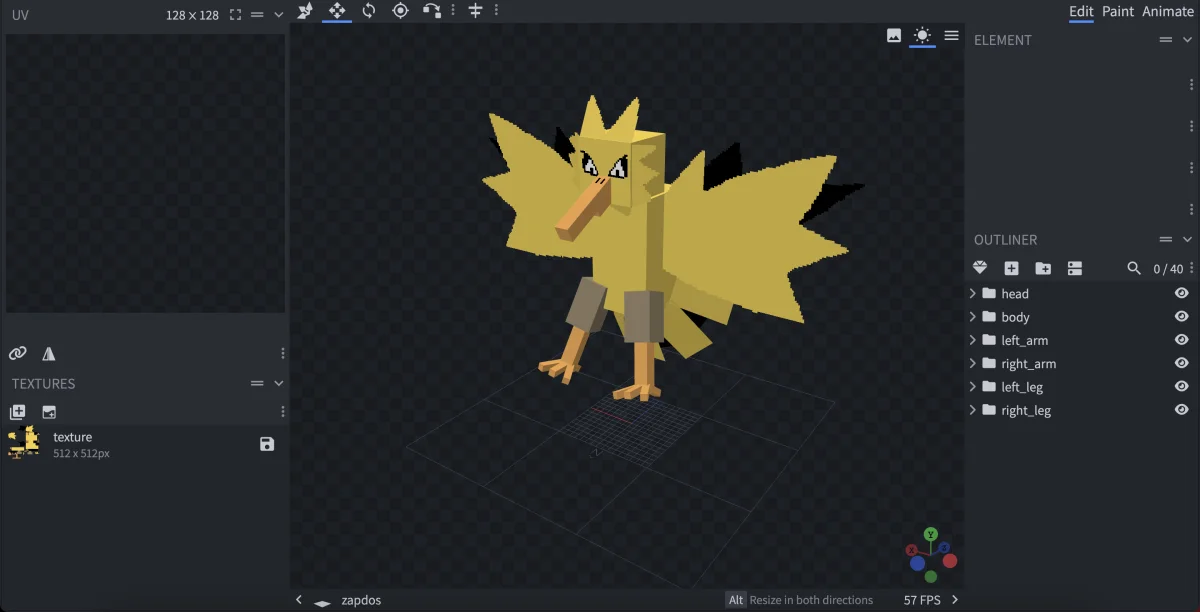Select the body group name
Viewport: 1200px width, 612px height.
point(1015,317)
